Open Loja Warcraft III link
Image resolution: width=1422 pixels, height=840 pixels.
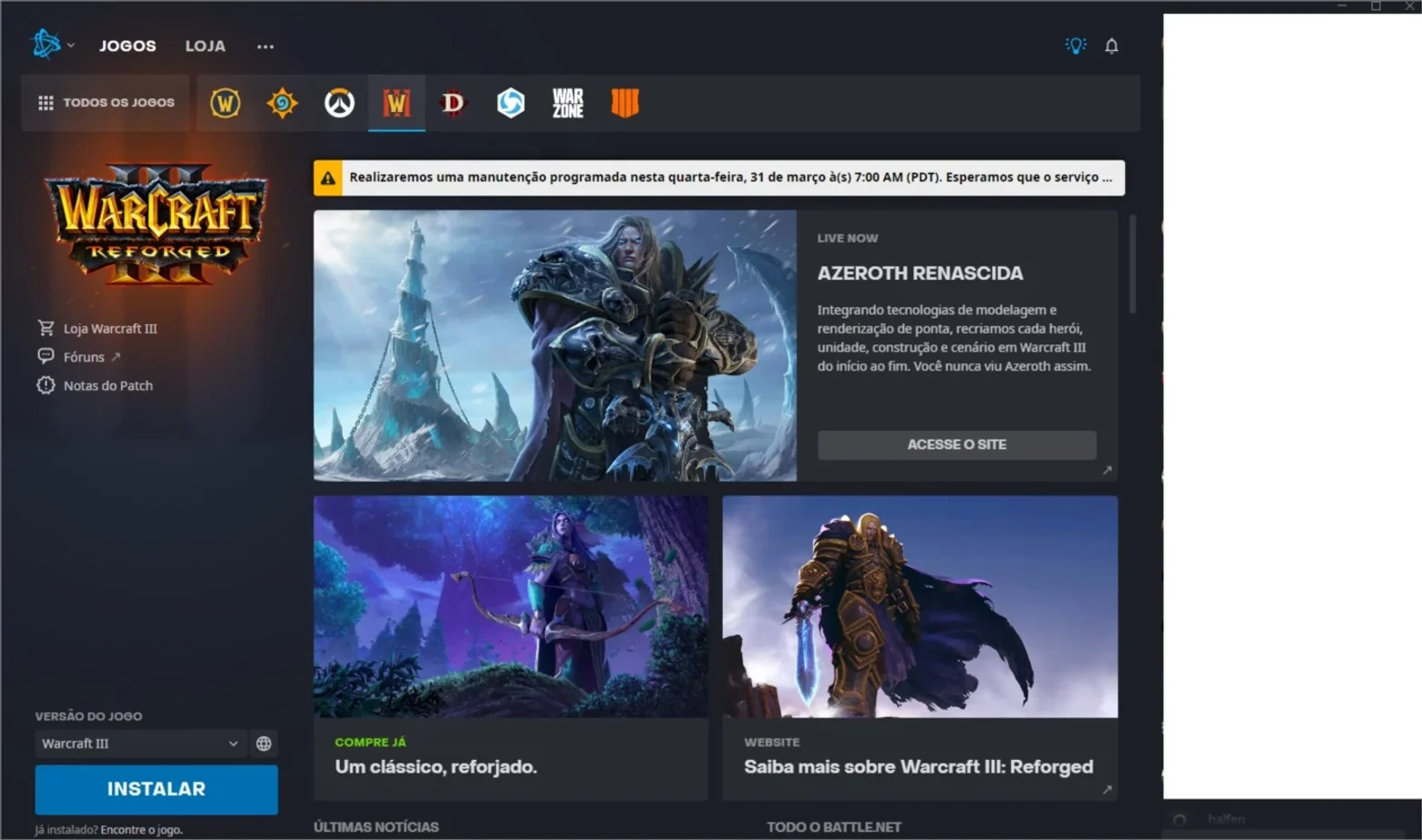[110, 328]
